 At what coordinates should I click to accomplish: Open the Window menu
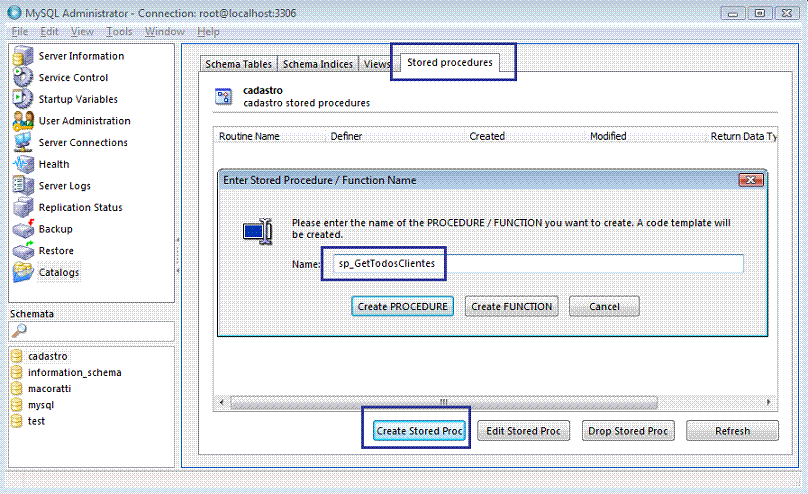(x=164, y=31)
